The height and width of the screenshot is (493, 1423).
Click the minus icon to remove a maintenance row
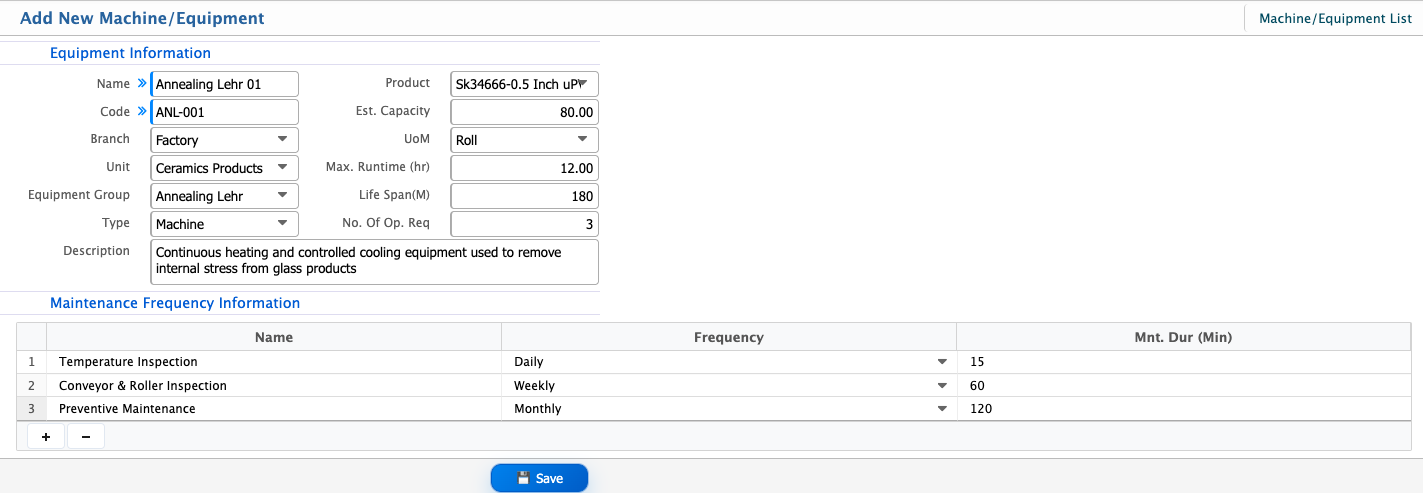(x=85, y=437)
